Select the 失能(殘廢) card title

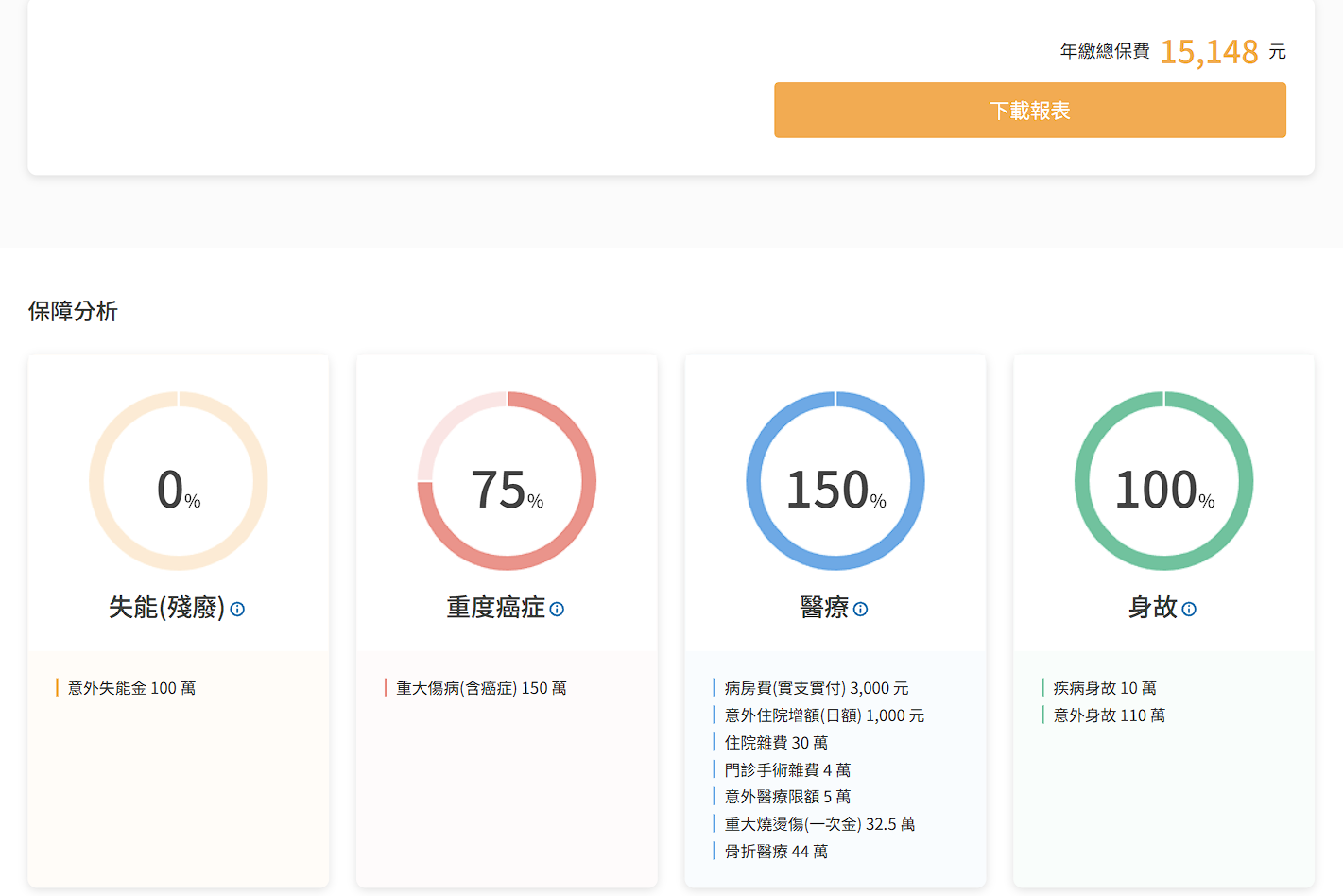166,608
